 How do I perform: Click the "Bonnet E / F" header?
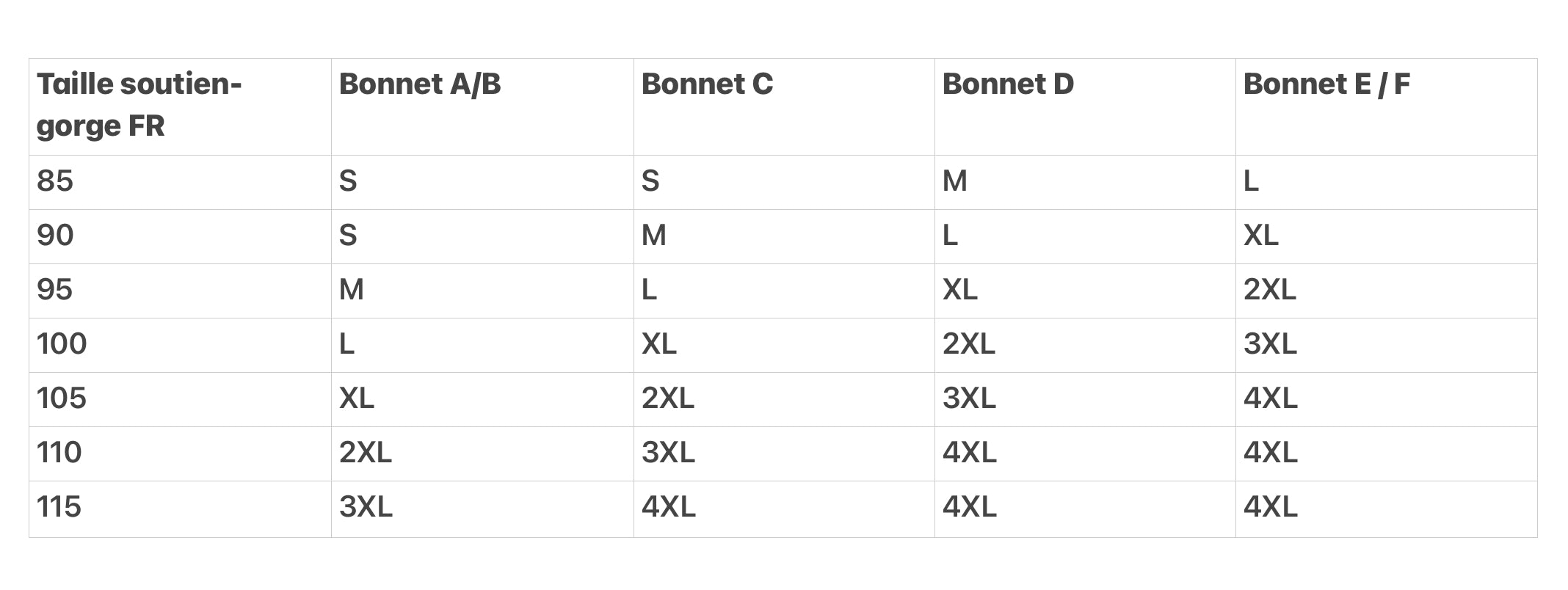coord(1326,84)
